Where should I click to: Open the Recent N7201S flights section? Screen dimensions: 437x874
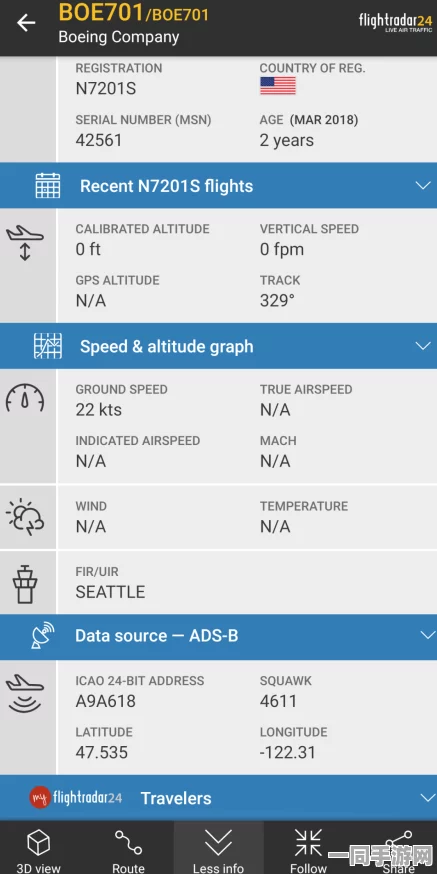[218, 186]
